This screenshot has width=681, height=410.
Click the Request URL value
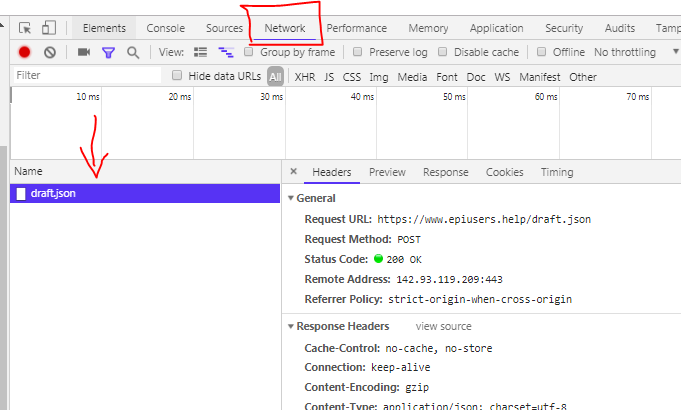tap(484, 219)
